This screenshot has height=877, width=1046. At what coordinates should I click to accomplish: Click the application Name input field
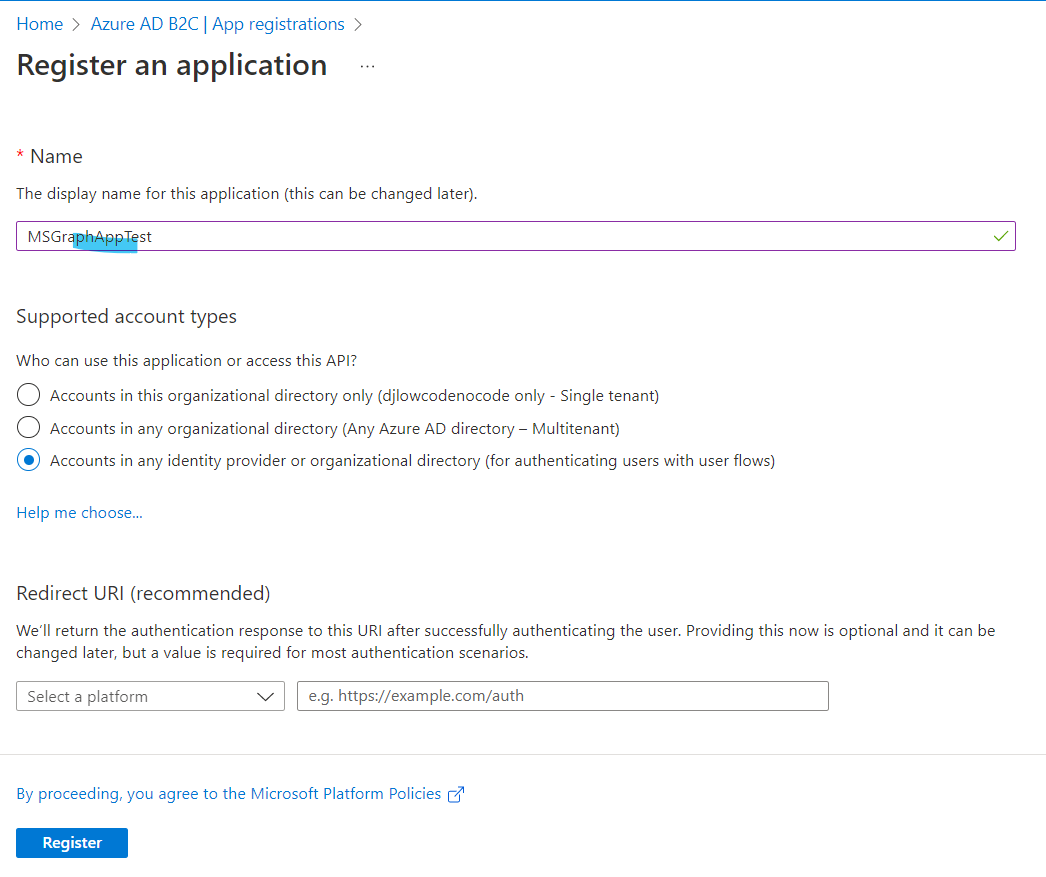coord(516,236)
